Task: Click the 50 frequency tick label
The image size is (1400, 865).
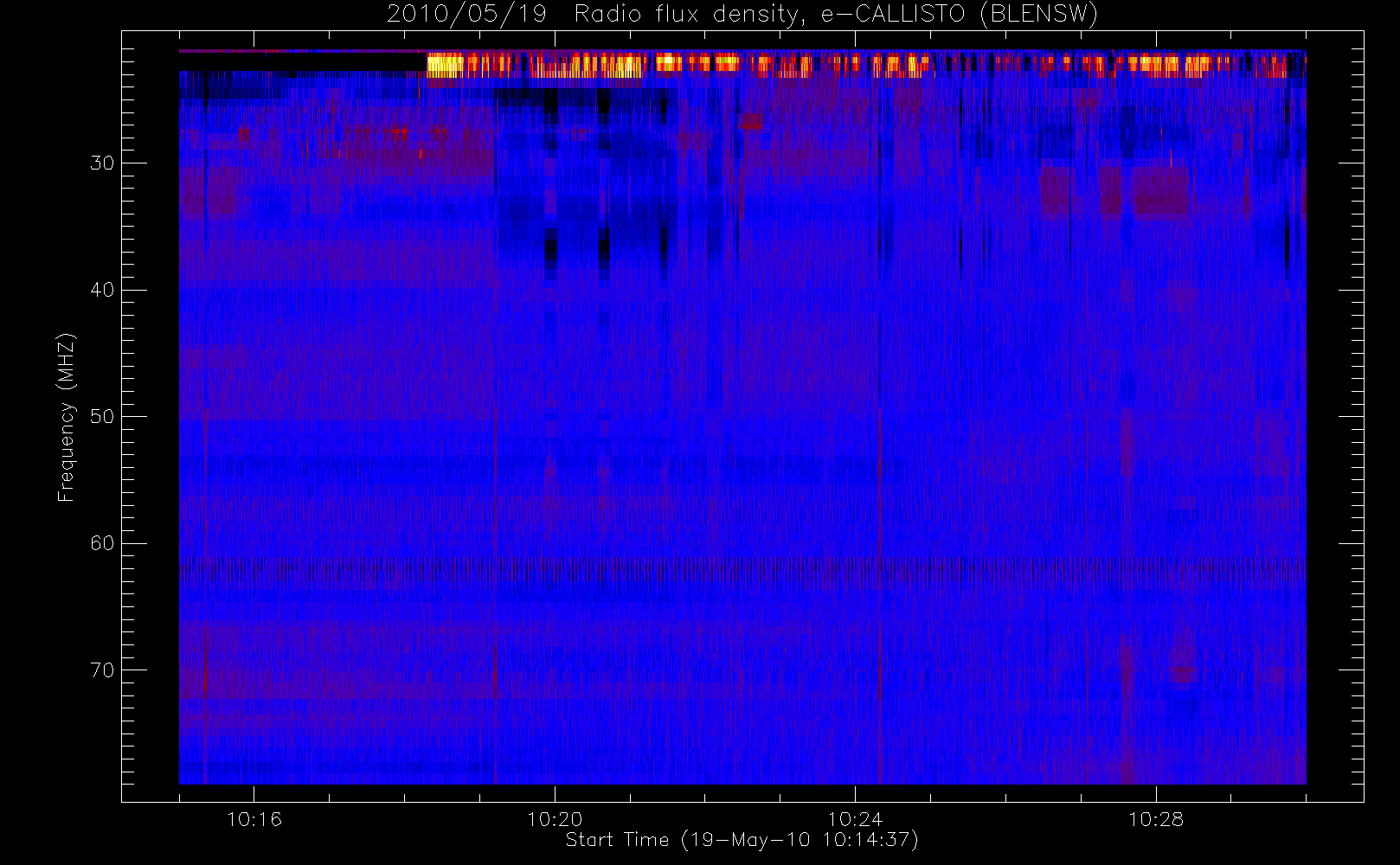Action: click(102, 417)
